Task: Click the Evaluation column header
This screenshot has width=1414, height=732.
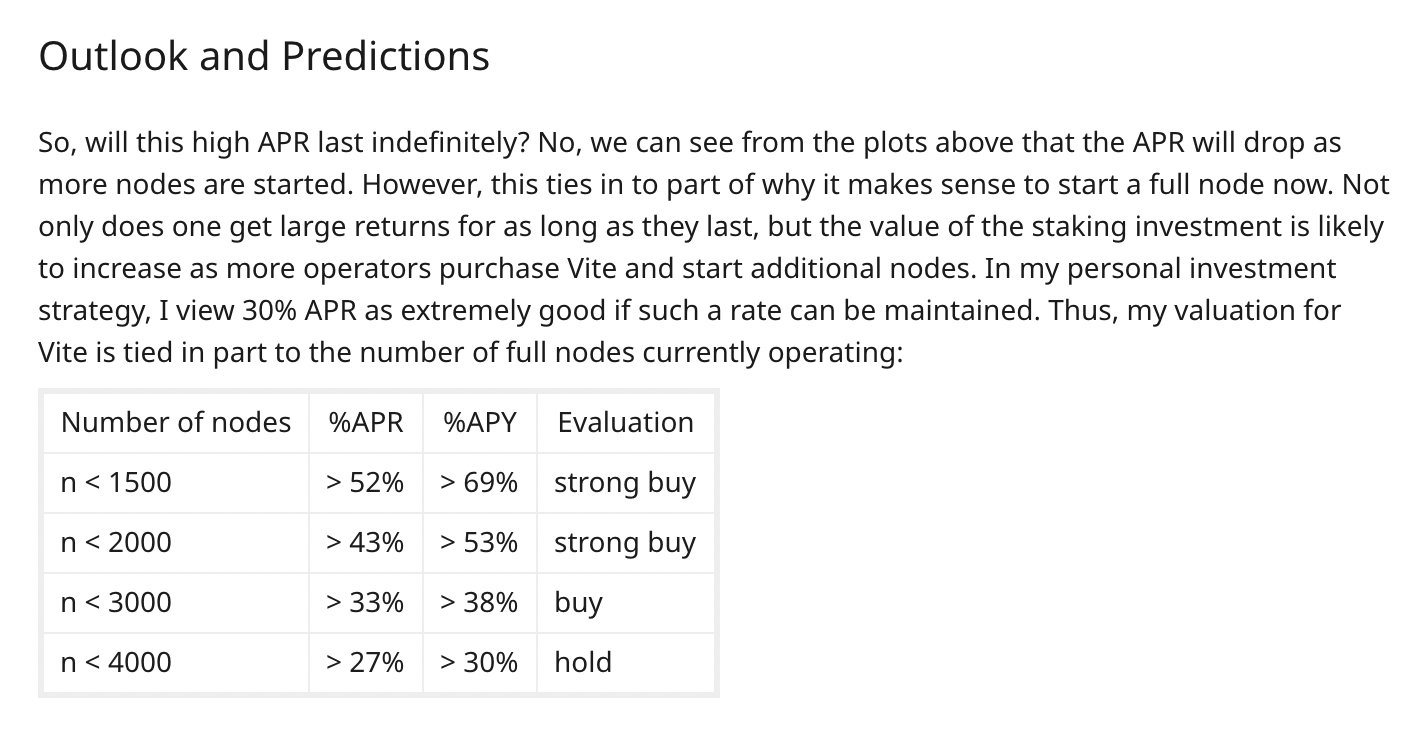Action: pyautogui.click(x=625, y=423)
